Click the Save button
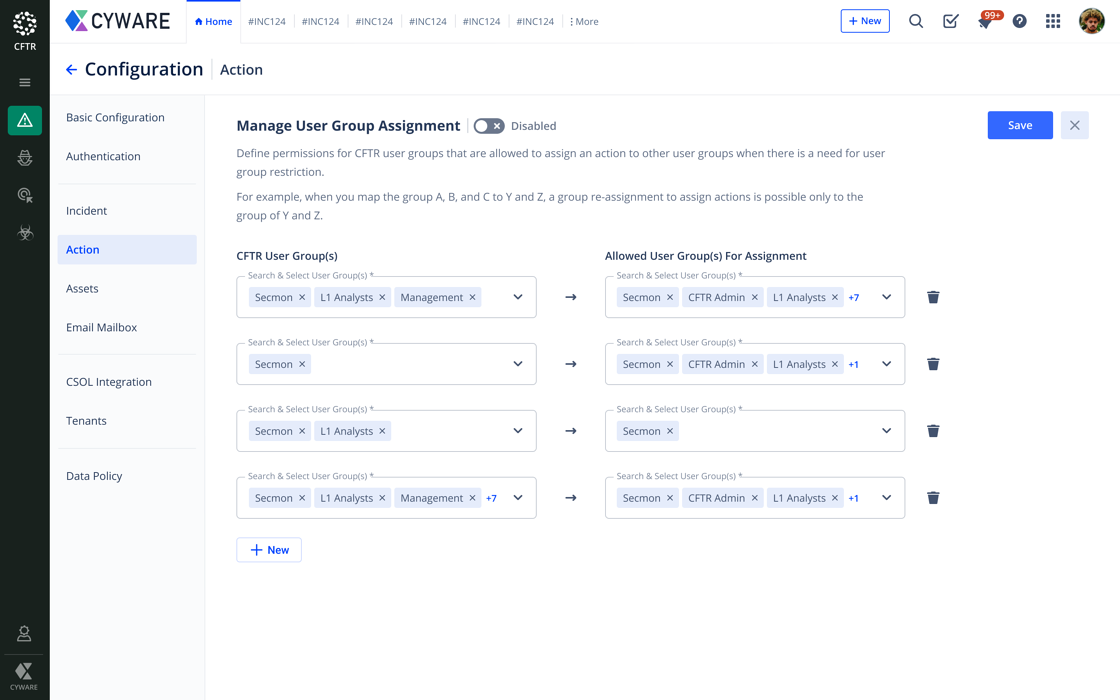 click(x=1019, y=125)
